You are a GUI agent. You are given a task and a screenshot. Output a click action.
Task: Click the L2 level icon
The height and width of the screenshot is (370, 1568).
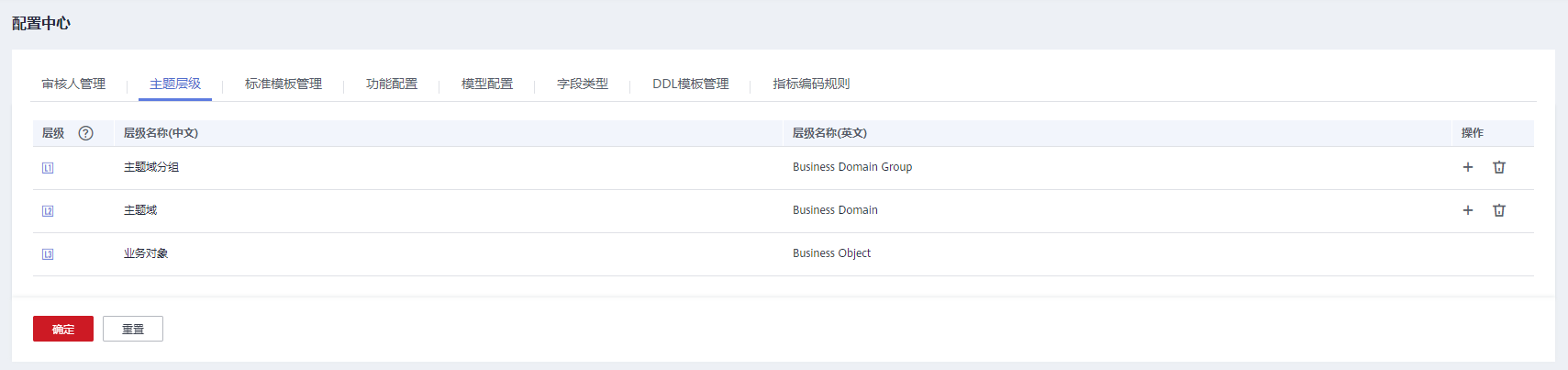point(48,211)
